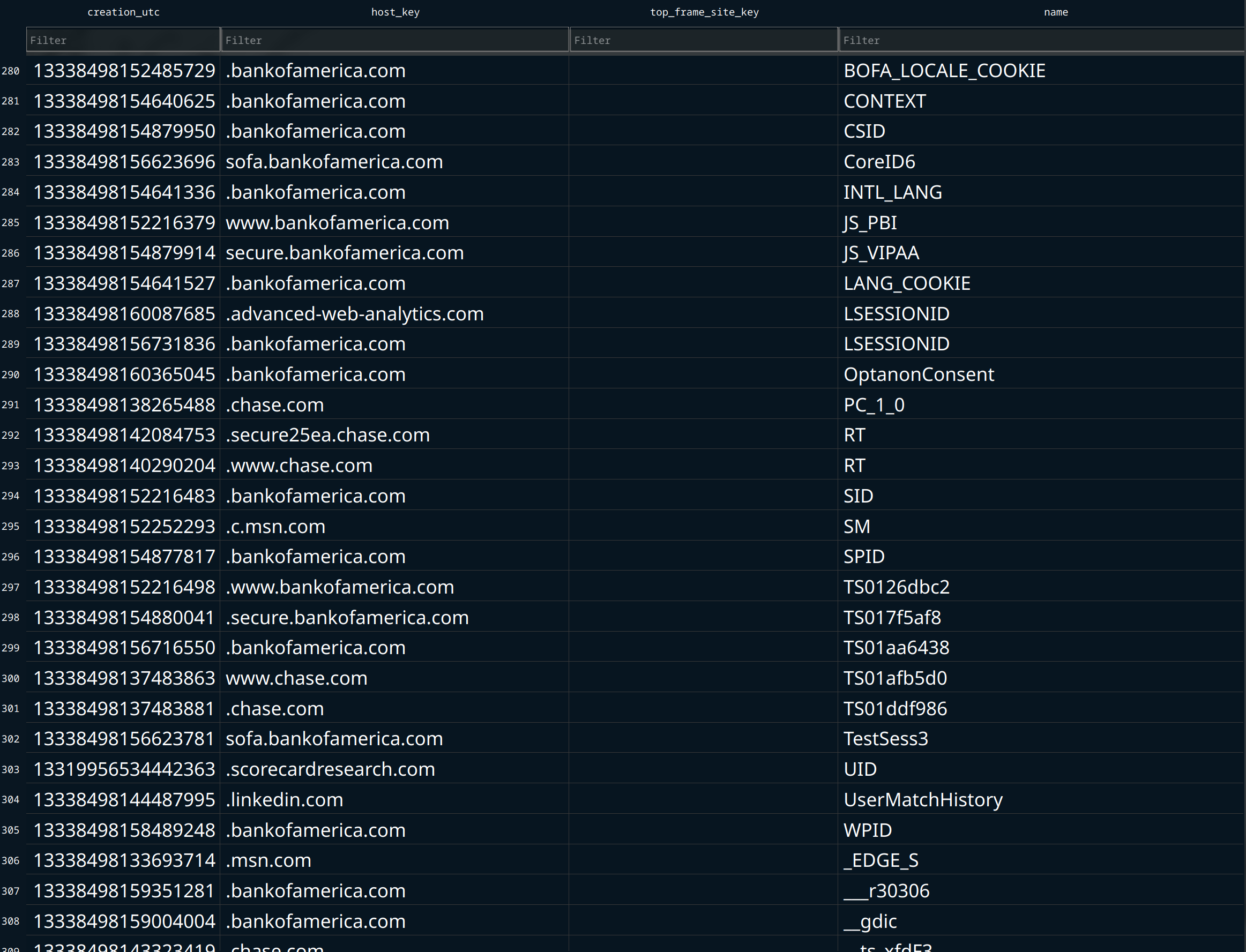The image size is (1246, 952).
Task: Select creation_utc value 13319956534442363
Action: point(124,769)
